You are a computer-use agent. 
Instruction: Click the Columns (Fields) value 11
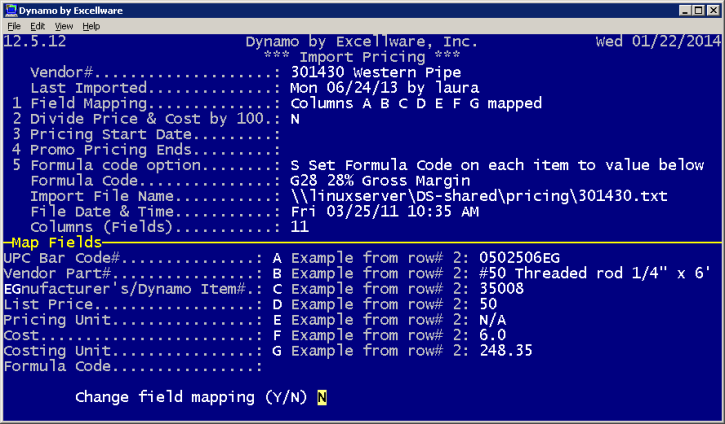coord(300,227)
